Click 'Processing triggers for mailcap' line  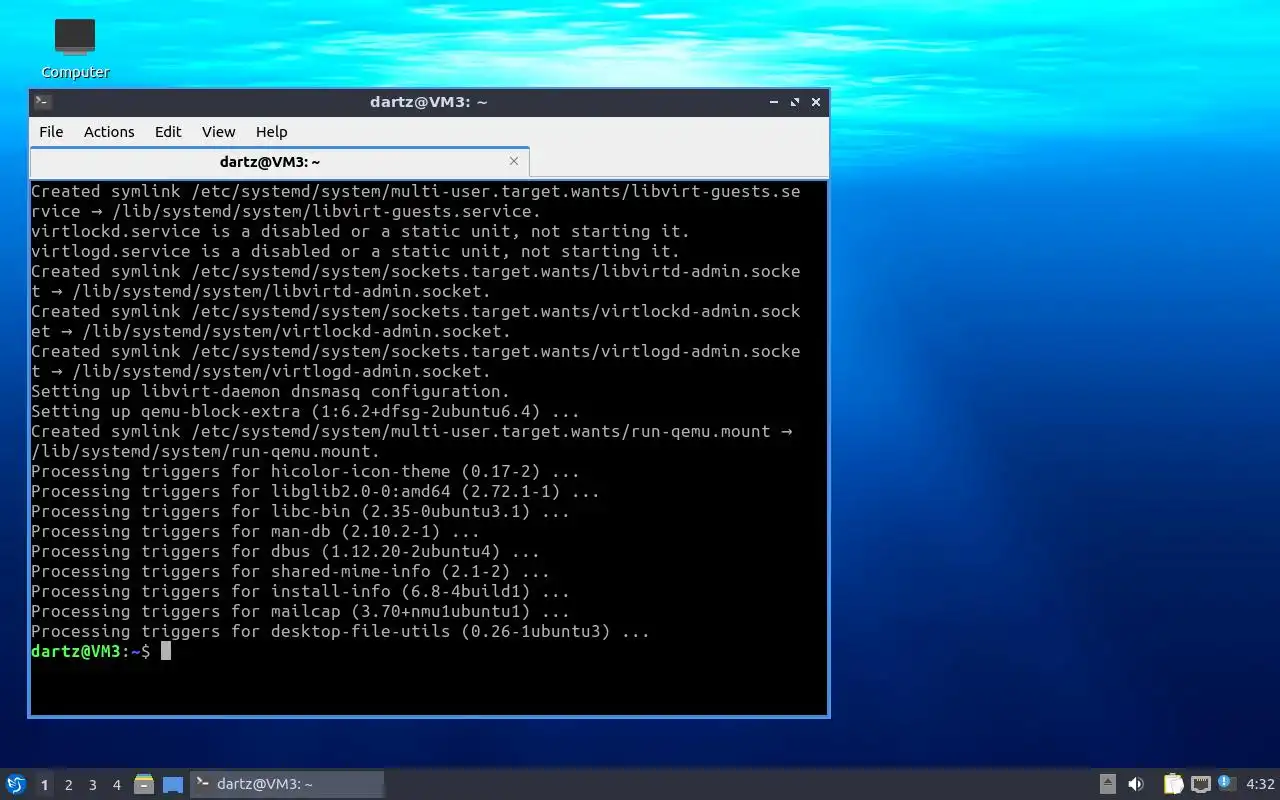300,611
